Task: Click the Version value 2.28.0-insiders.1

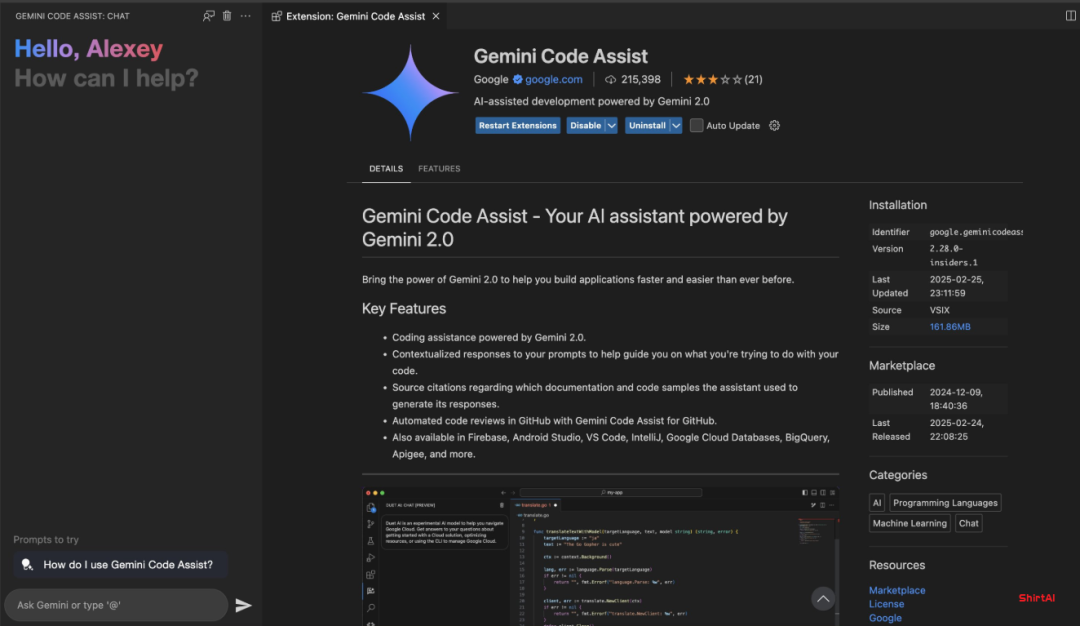Action: click(x=954, y=255)
